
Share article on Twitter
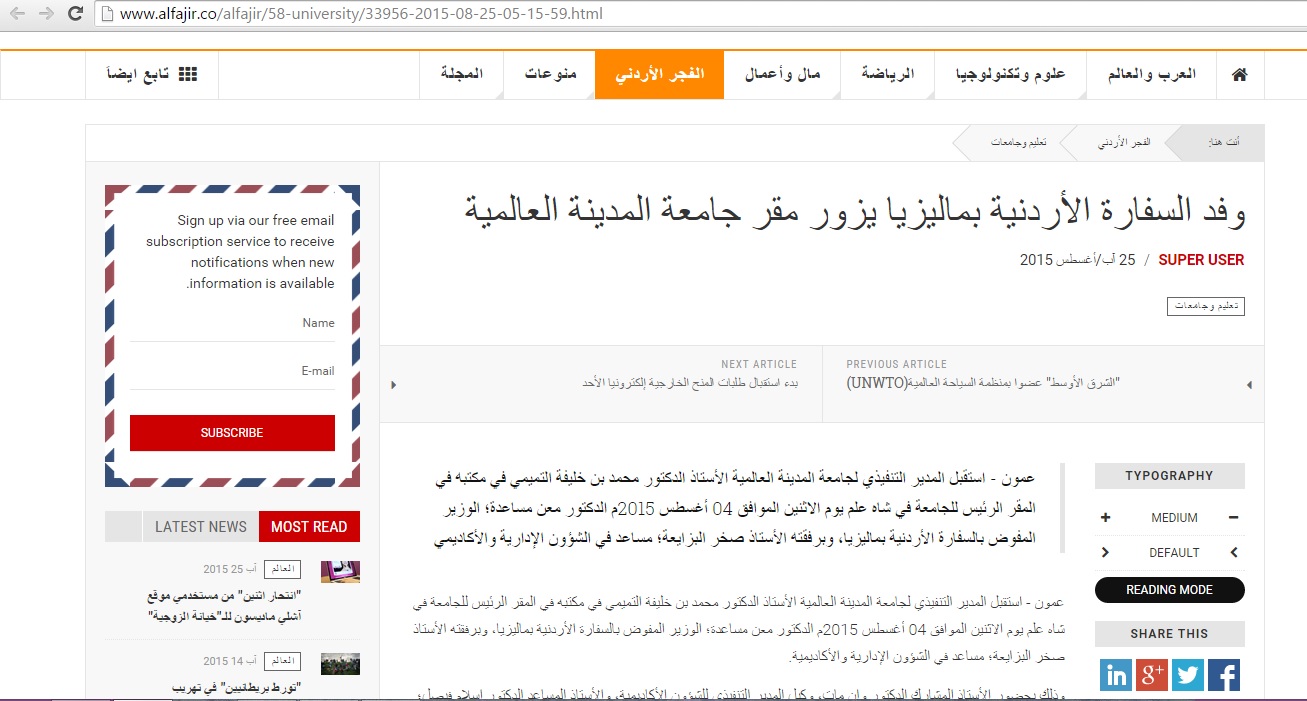pos(1187,675)
